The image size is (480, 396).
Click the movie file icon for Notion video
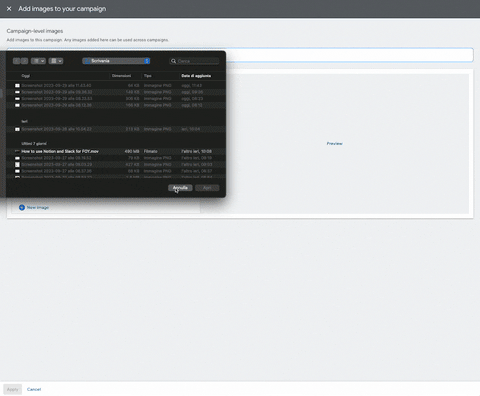click(17, 151)
